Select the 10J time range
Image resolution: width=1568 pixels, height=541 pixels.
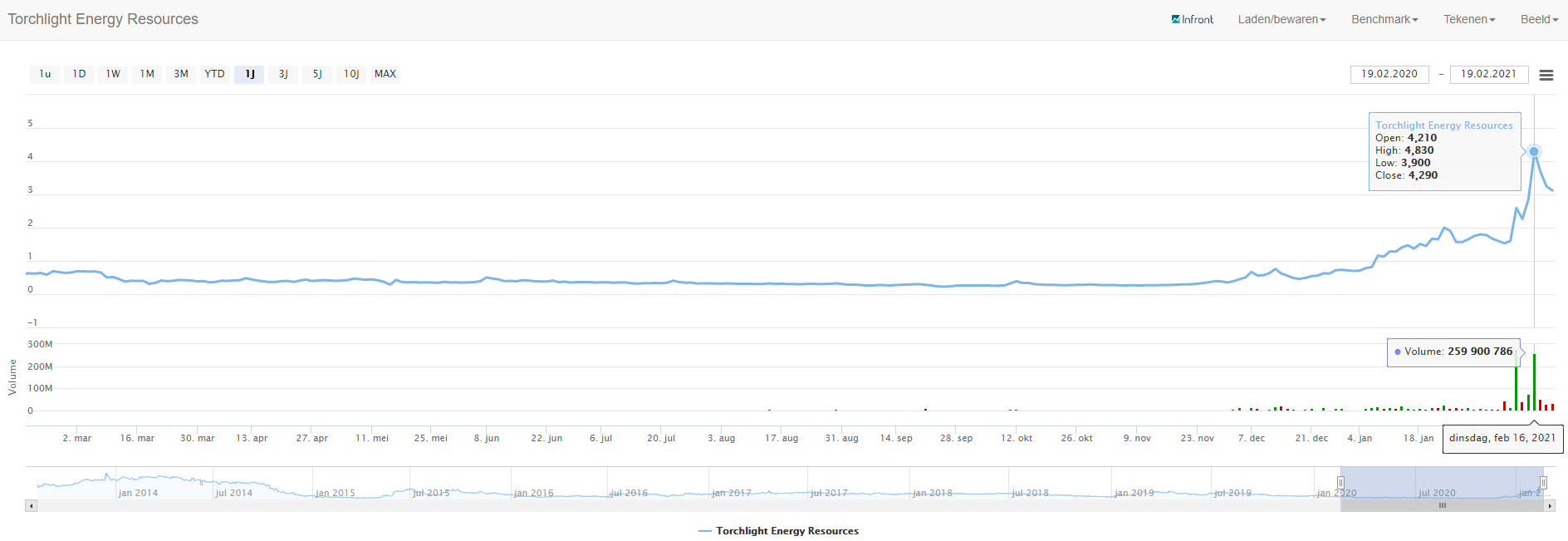(x=351, y=74)
